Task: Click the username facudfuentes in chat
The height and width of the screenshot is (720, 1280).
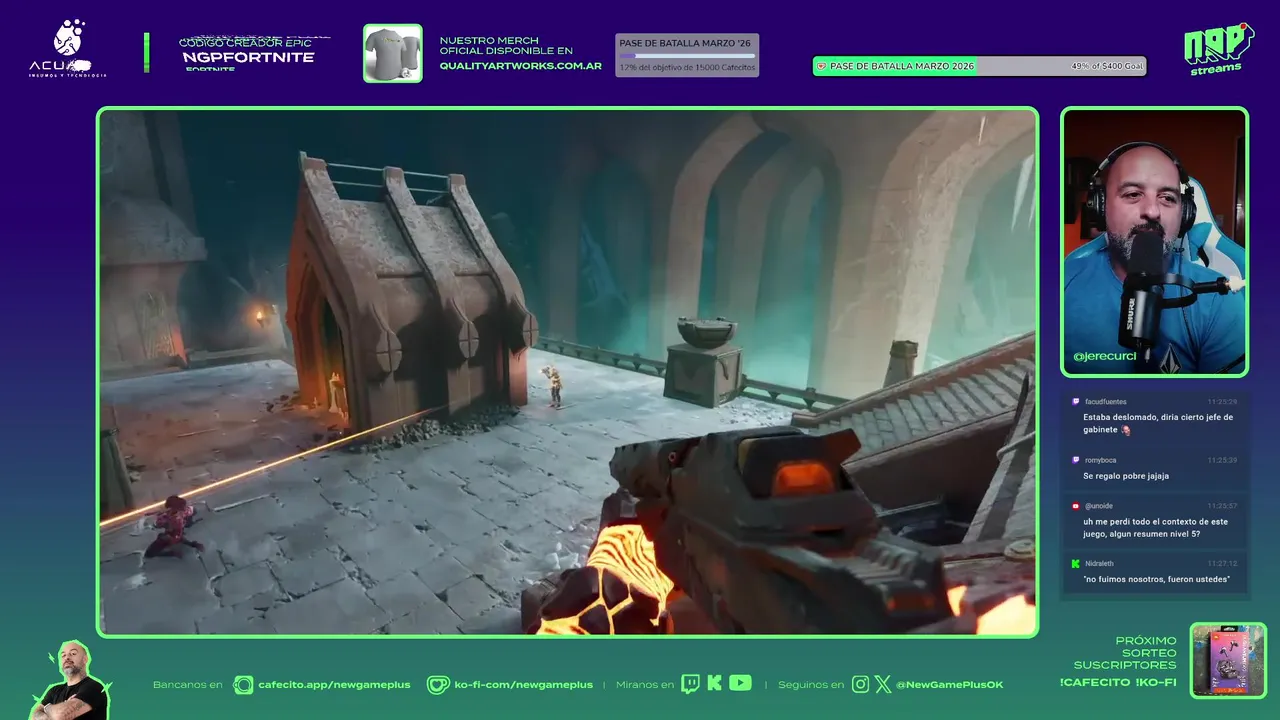Action: pos(1106,402)
